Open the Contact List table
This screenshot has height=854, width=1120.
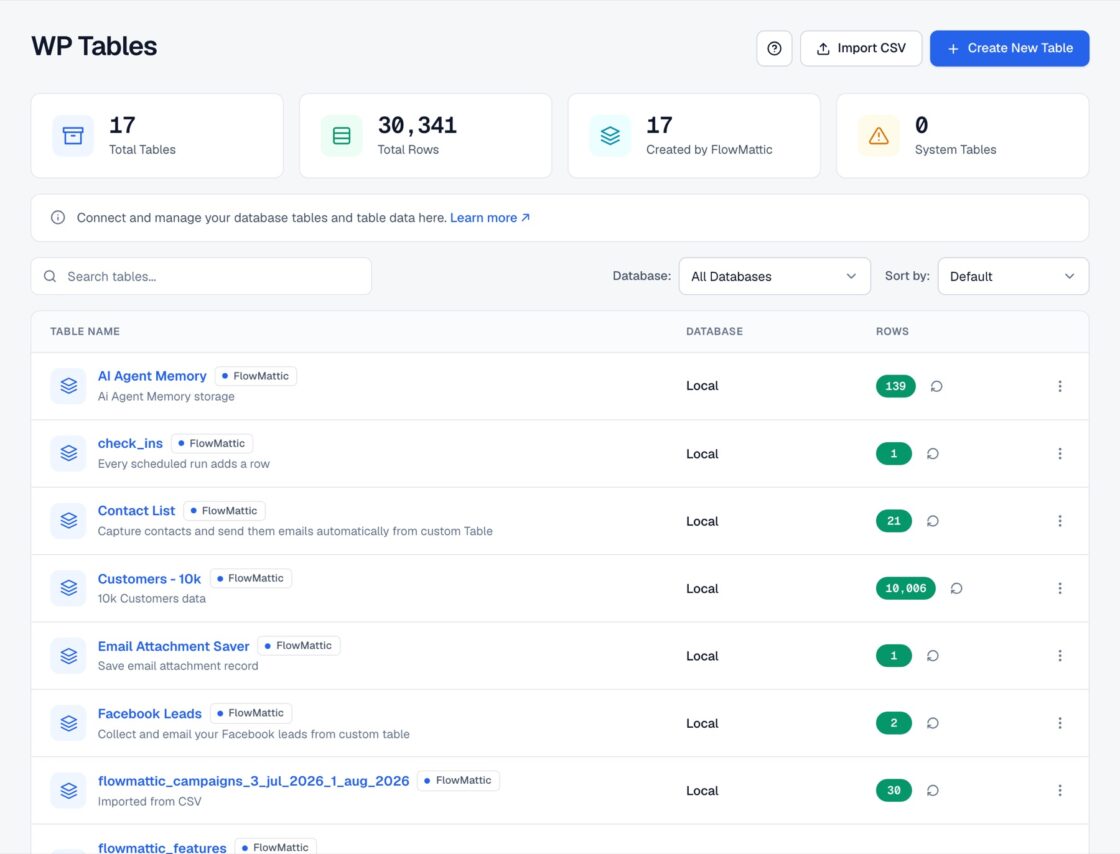136,511
